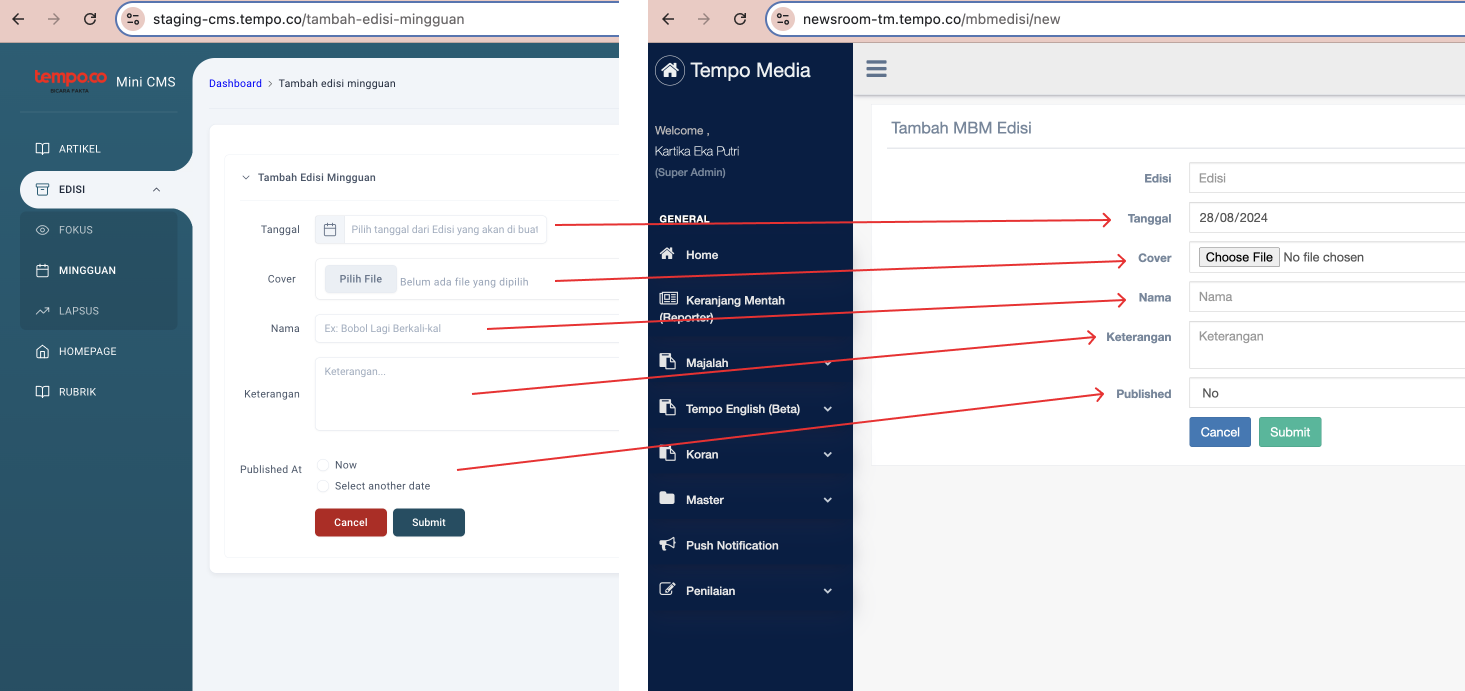The height and width of the screenshot is (691, 1465).
Task: Click the trend icon next to LAPSUS
Action: [42, 311]
